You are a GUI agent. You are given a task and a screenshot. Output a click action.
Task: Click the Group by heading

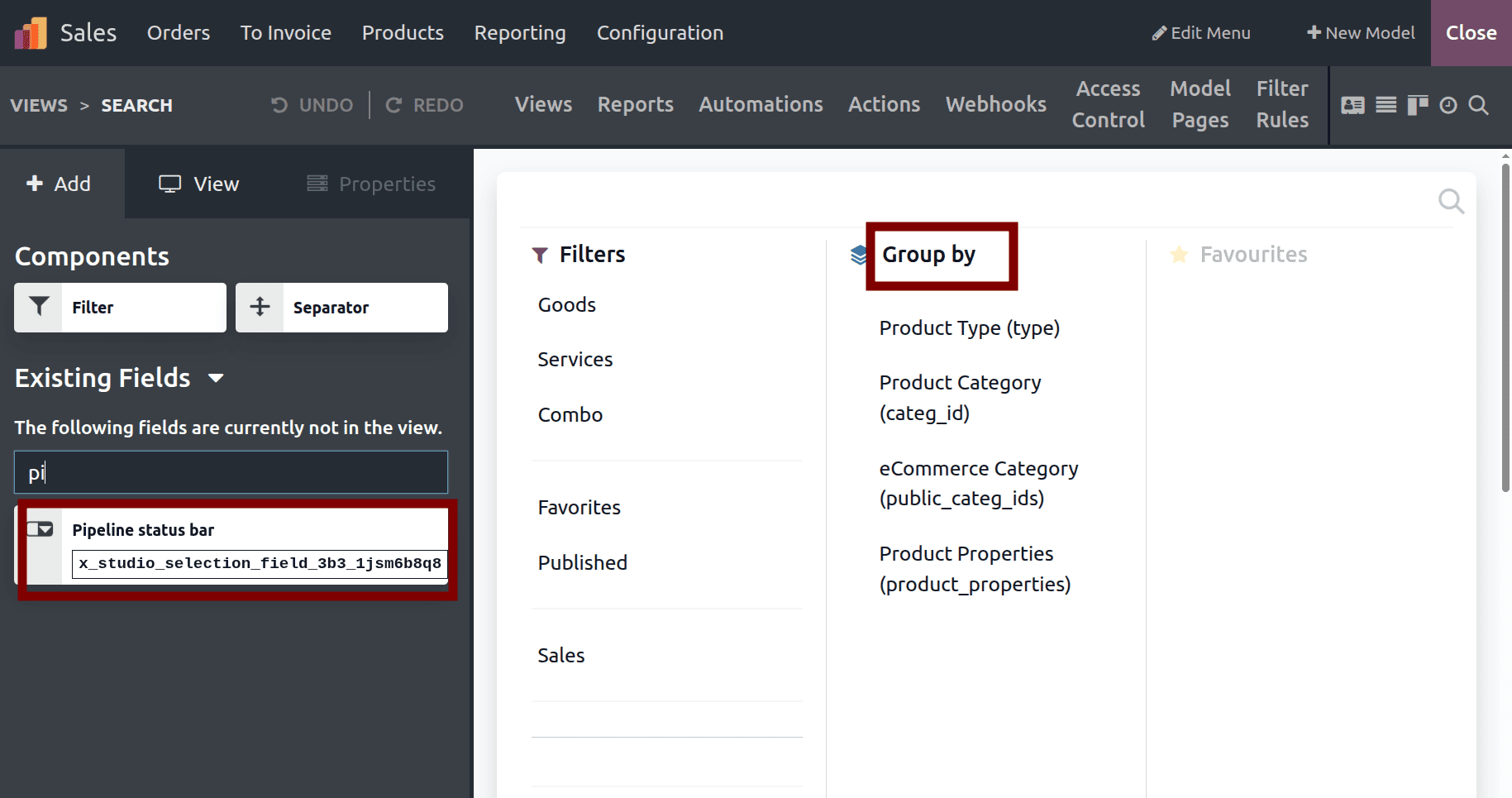928,255
